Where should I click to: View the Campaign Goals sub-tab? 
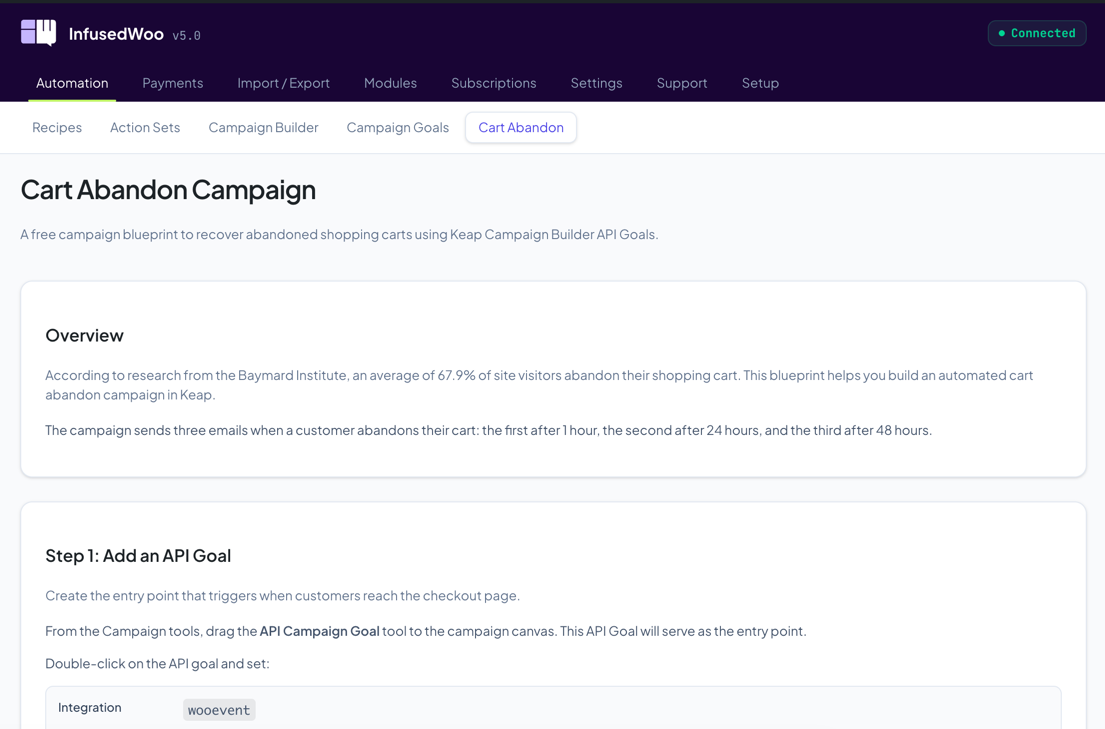(397, 127)
